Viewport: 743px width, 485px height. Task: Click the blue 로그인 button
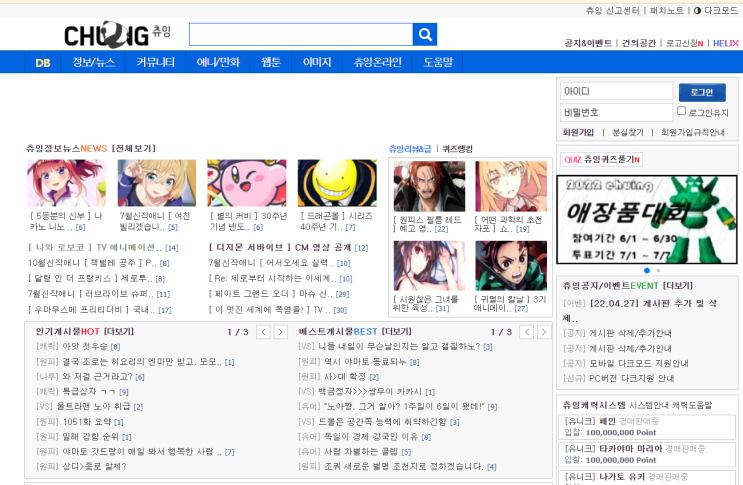pos(702,92)
